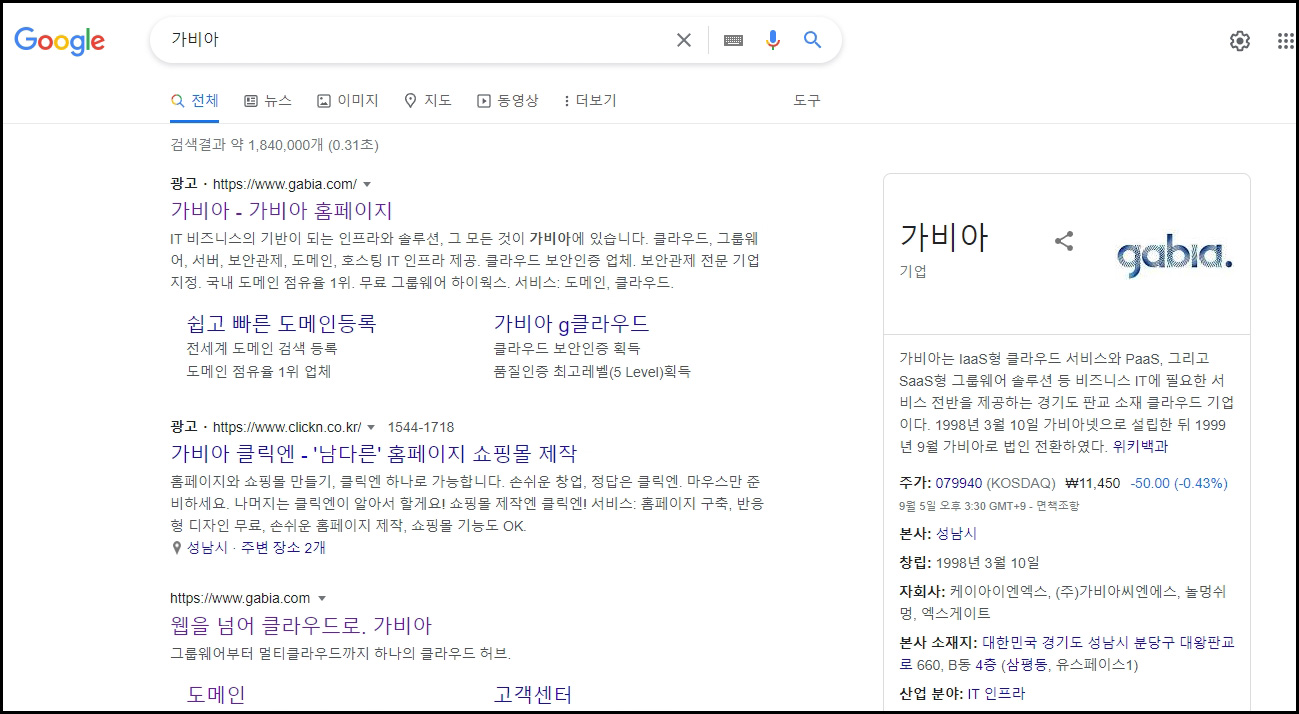Open Google apps grid icon
1299x714 pixels.
[x=1286, y=41]
